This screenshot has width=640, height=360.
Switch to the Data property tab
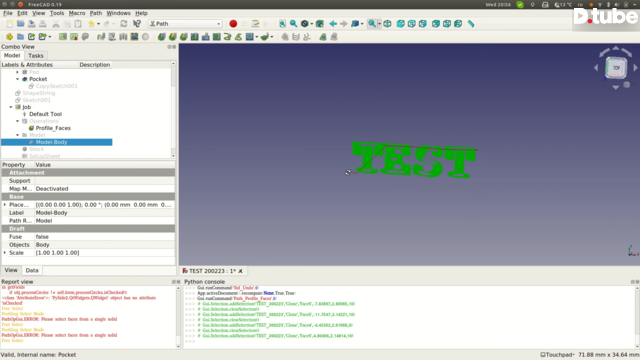coord(32,270)
